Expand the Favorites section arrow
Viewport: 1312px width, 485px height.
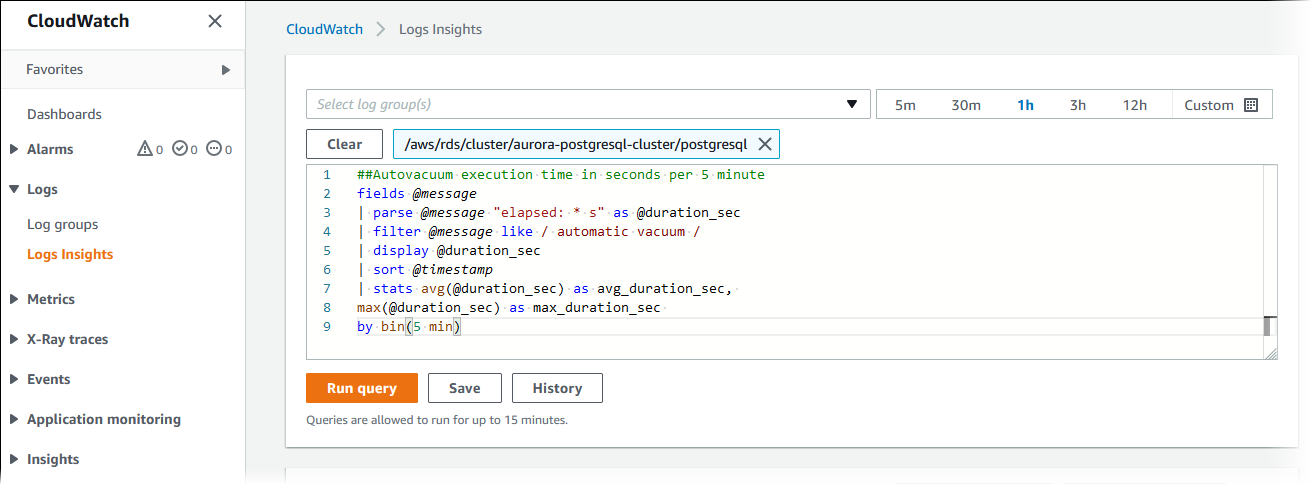tap(226, 70)
